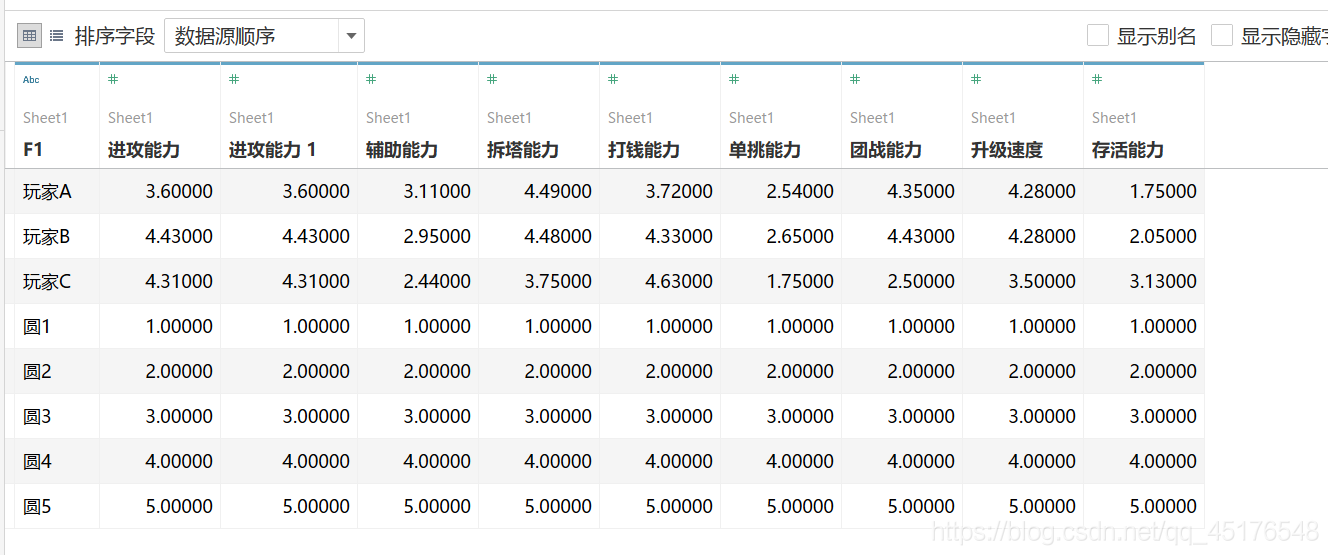The width and height of the screenshot is (1328, 555).
Task: Click Sheet1 label above F1 column
Action: [46, 118]
